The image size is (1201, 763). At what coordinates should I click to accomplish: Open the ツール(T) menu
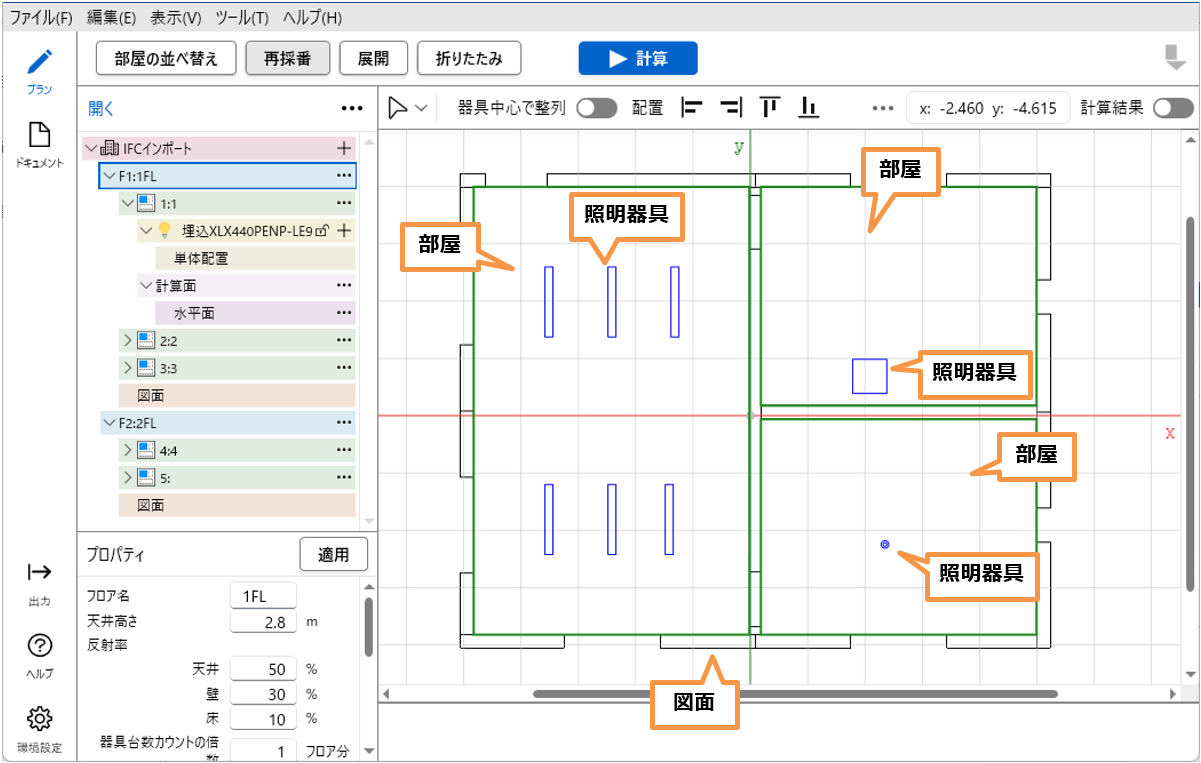pos(241,18)
